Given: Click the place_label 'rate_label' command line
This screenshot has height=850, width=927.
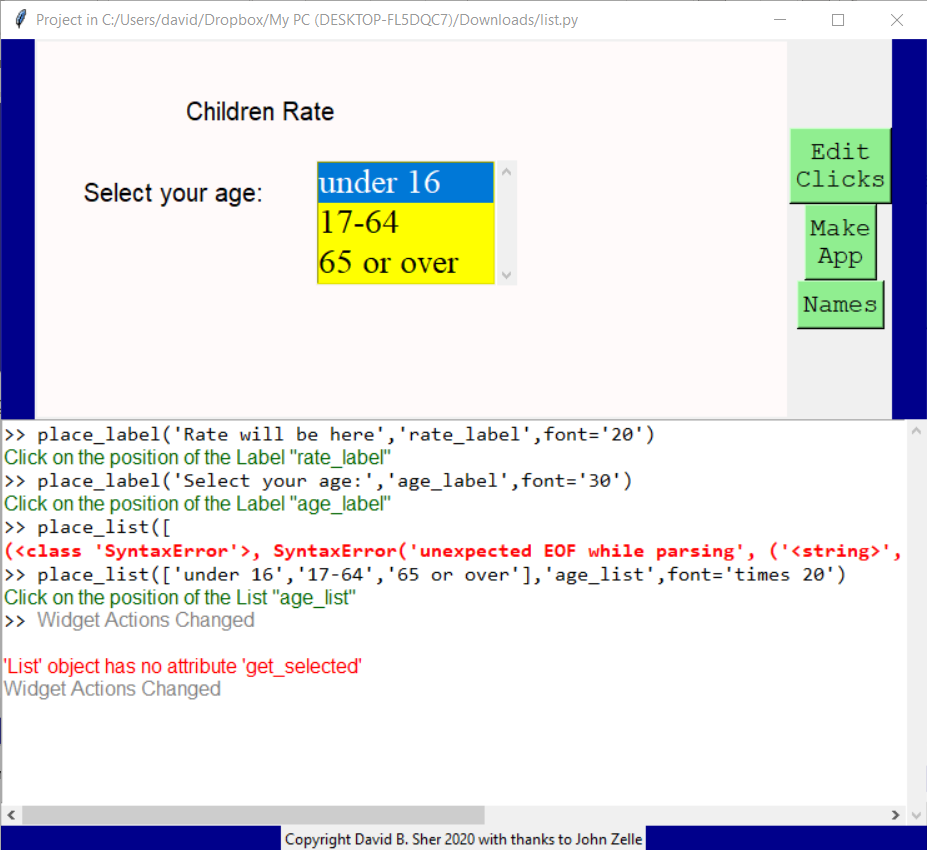Looking at the screenshot, I should 329,434.
